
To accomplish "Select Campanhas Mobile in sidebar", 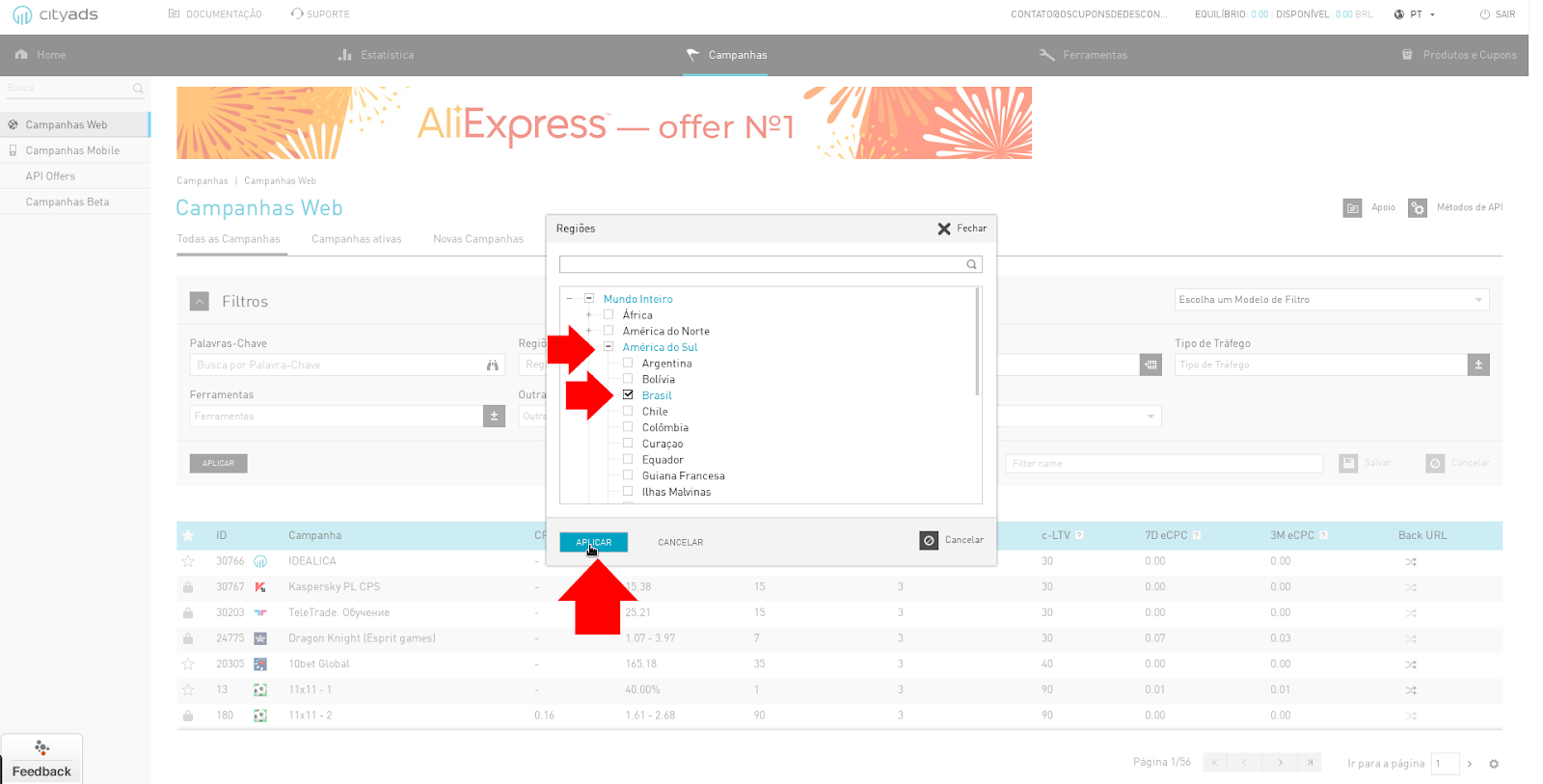I will coord(75,150).
